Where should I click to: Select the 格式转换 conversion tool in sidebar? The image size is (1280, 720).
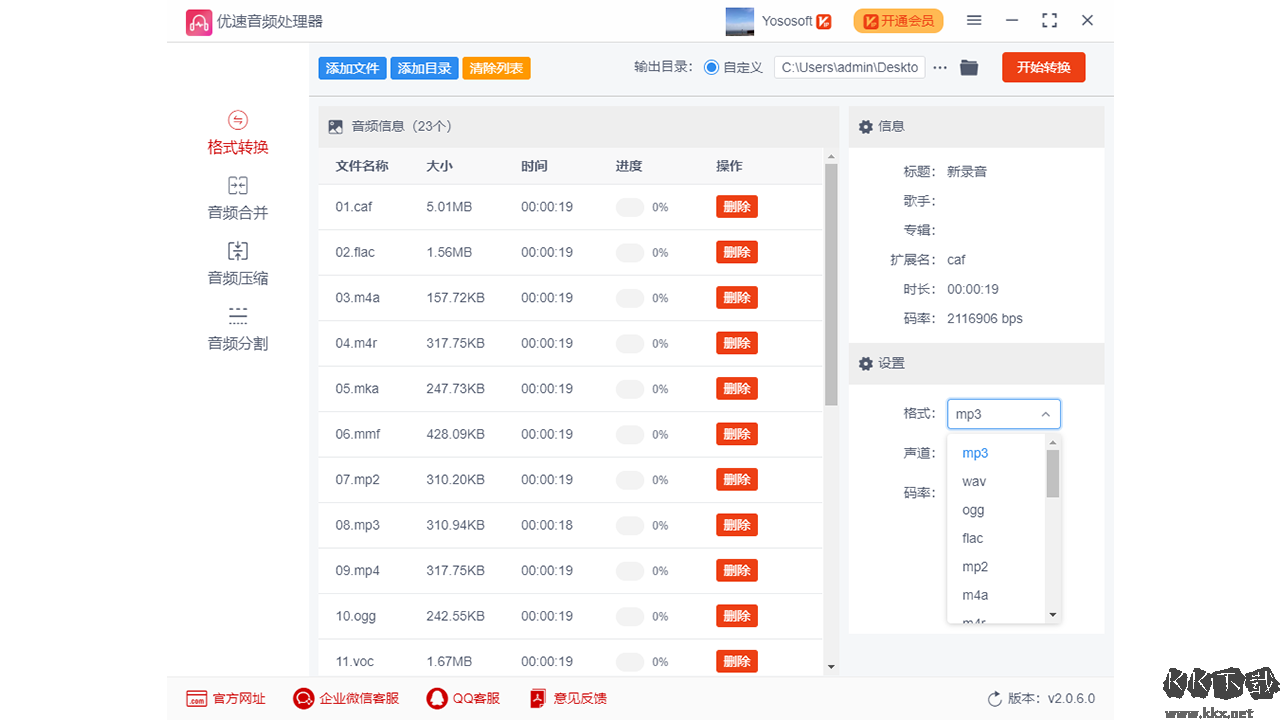(x=237, y=132)
